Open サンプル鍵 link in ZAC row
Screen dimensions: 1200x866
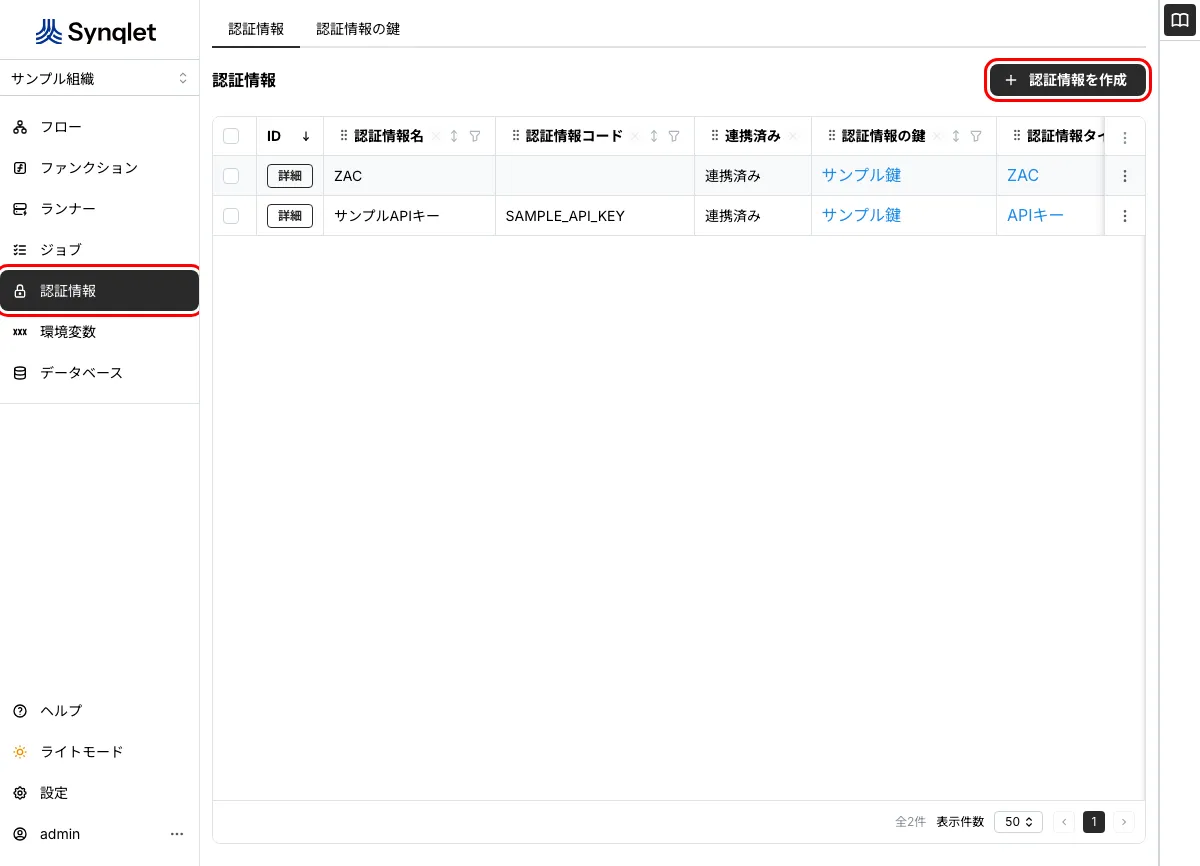pos(861,175)
